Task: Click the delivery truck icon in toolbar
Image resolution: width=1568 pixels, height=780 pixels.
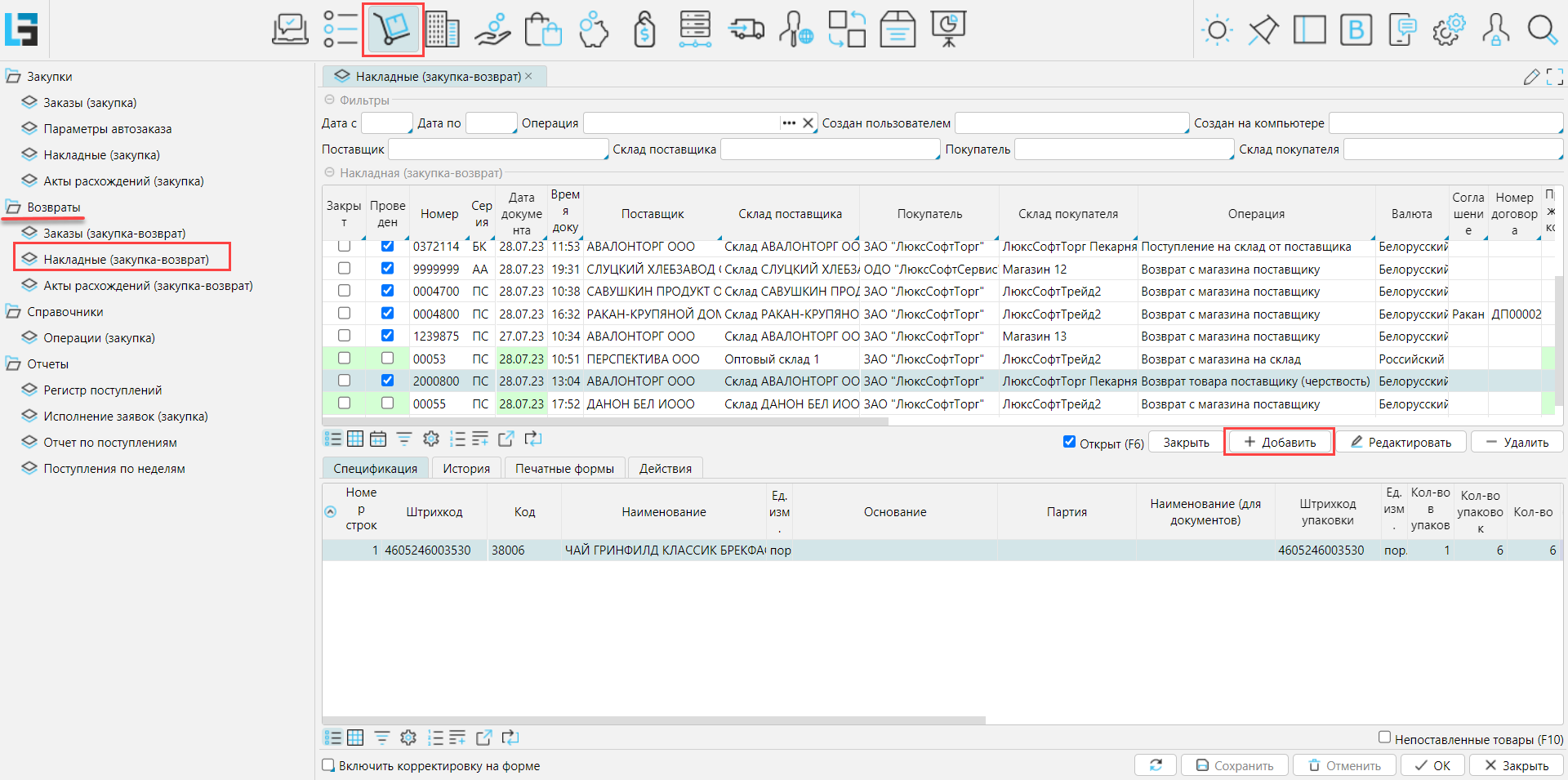Action: pyautogui.click(x=746, y=30)
